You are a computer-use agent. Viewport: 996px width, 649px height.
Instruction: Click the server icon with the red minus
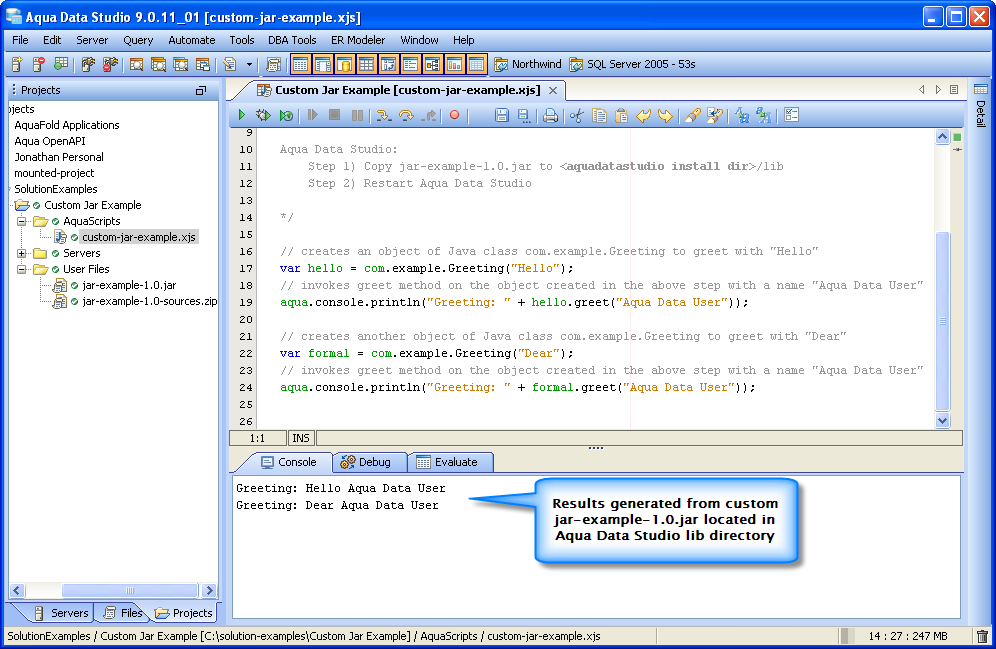pyautogui.click(x=39, y=64)
